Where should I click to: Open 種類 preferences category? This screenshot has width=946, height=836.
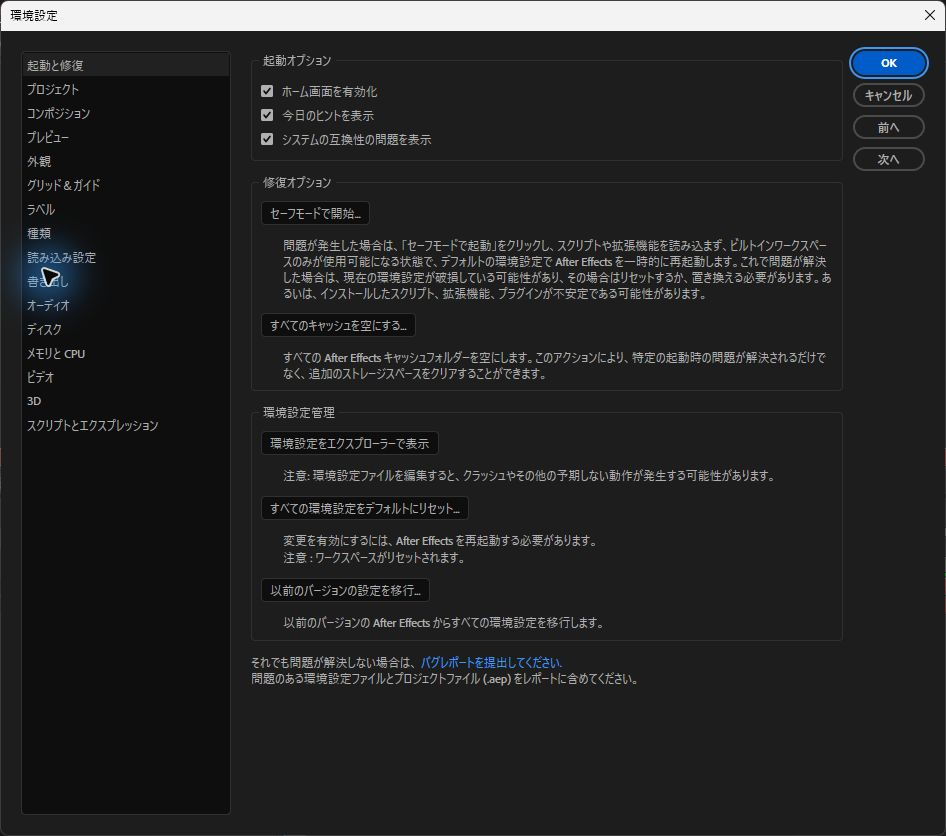pos(125,233)
